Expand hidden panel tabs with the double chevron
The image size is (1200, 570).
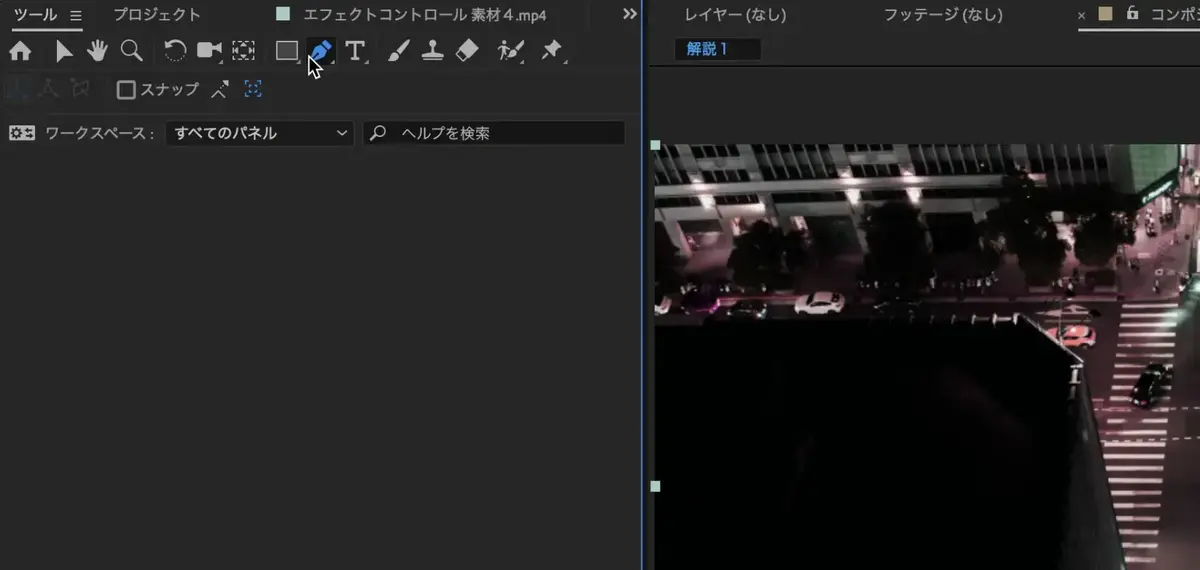(x=629, y=14)
